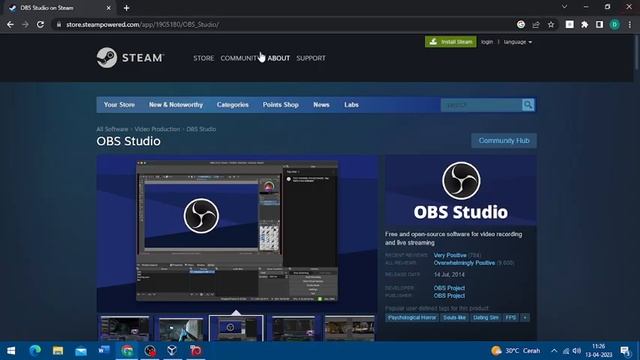Image resolution: width=640 pixels, height=360 pixels.
Task: Click ABOUT in the Steam header
Action: tap(279, 58)
